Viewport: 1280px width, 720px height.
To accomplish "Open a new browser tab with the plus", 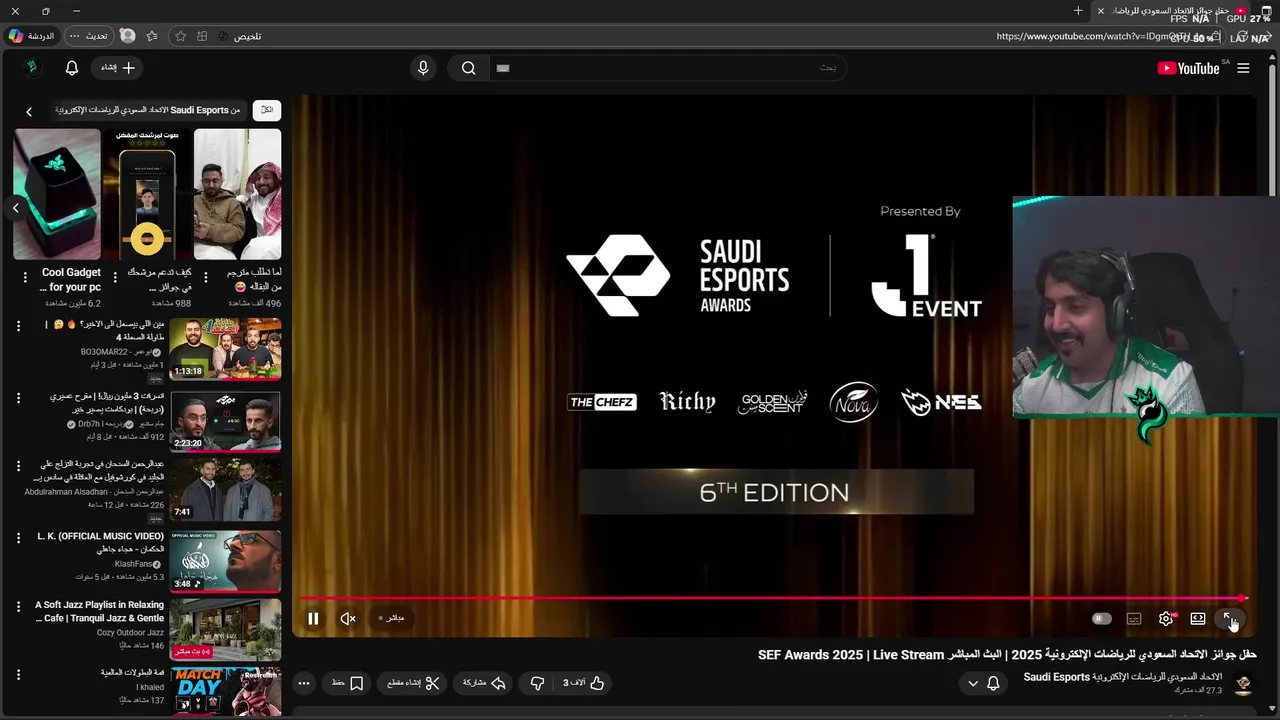I will [x=1078, y=11].
